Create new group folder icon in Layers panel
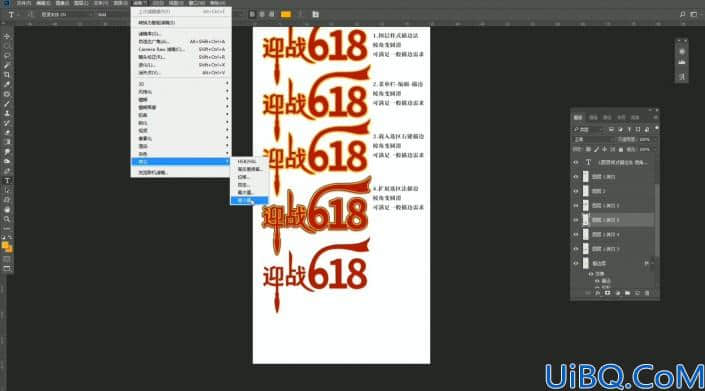This screenshot has width=705, height=391. 627,293
